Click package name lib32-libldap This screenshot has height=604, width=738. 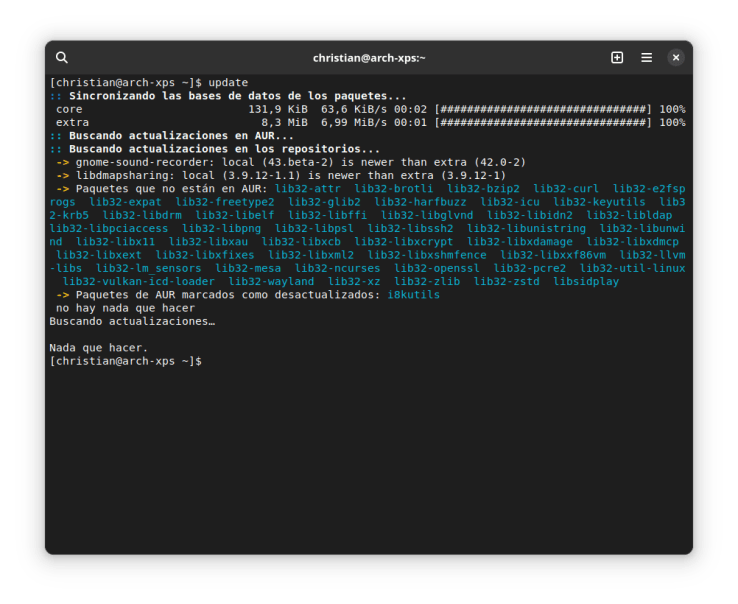pyautogui.click(x=629, y=215)
